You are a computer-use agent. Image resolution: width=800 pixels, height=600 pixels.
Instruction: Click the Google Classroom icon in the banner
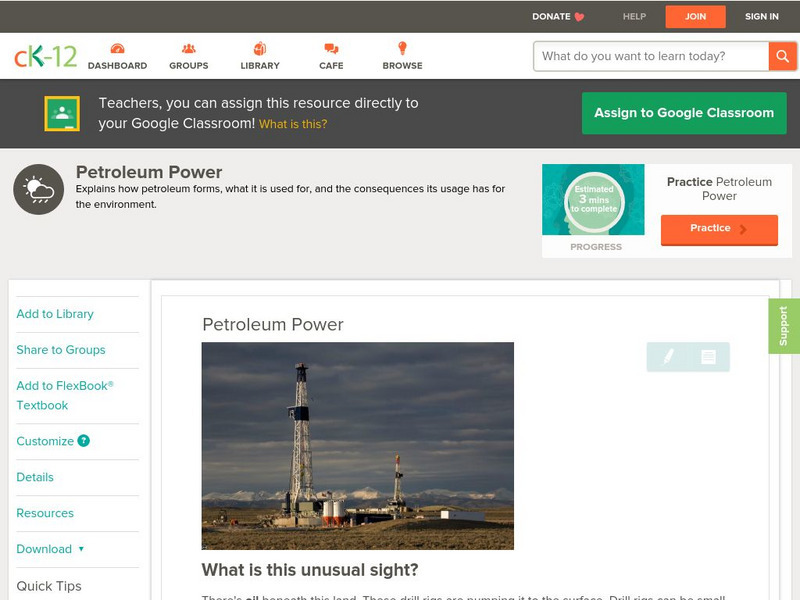(x=64, y=113)
